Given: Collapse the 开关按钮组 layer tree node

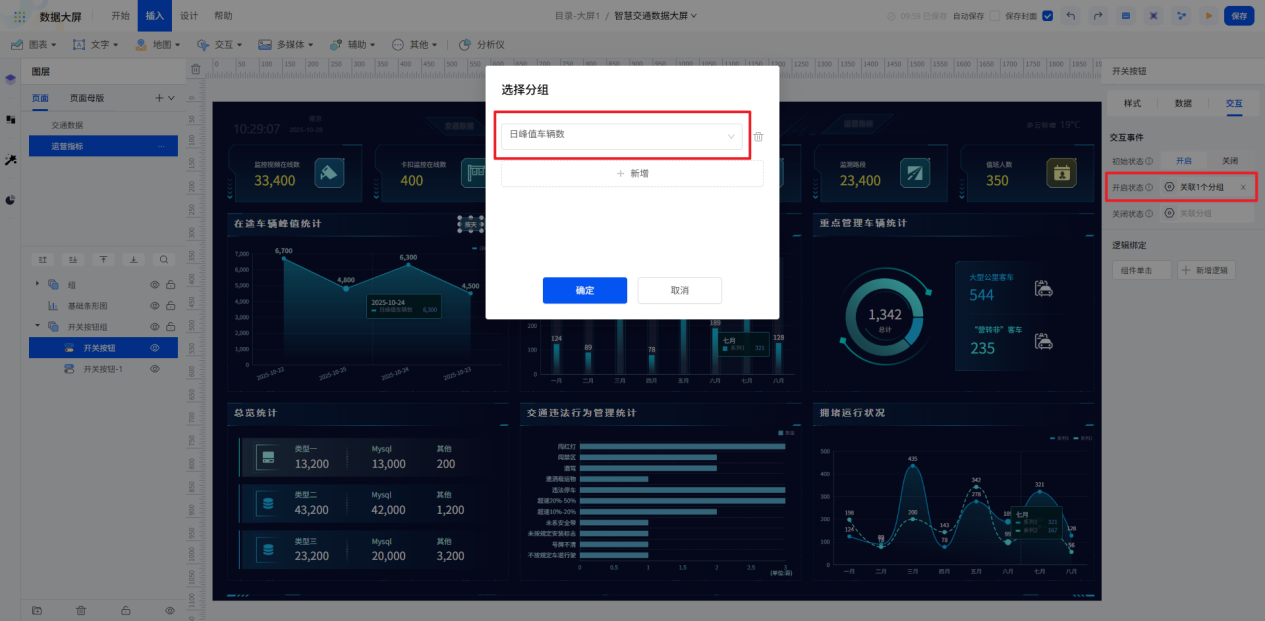Looking at the screenshot, I should (37, 327).
